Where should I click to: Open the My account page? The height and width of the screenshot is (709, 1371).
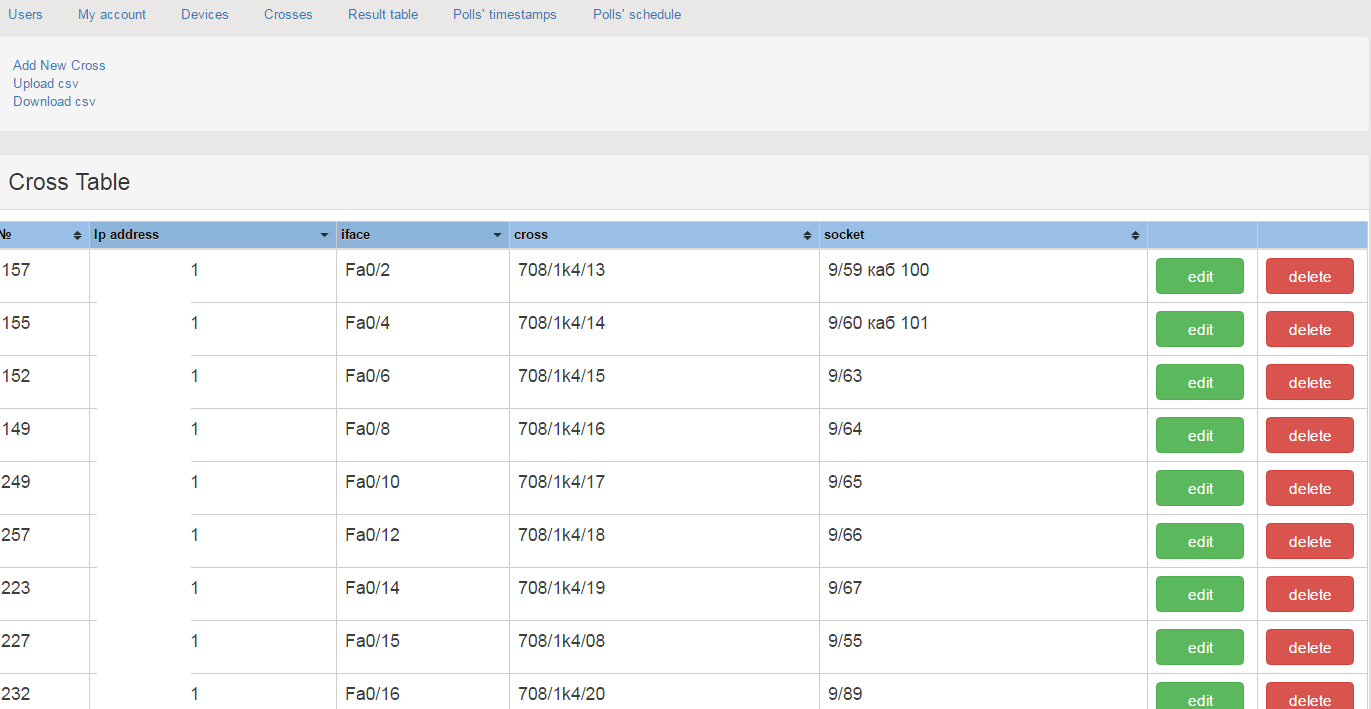112,15
